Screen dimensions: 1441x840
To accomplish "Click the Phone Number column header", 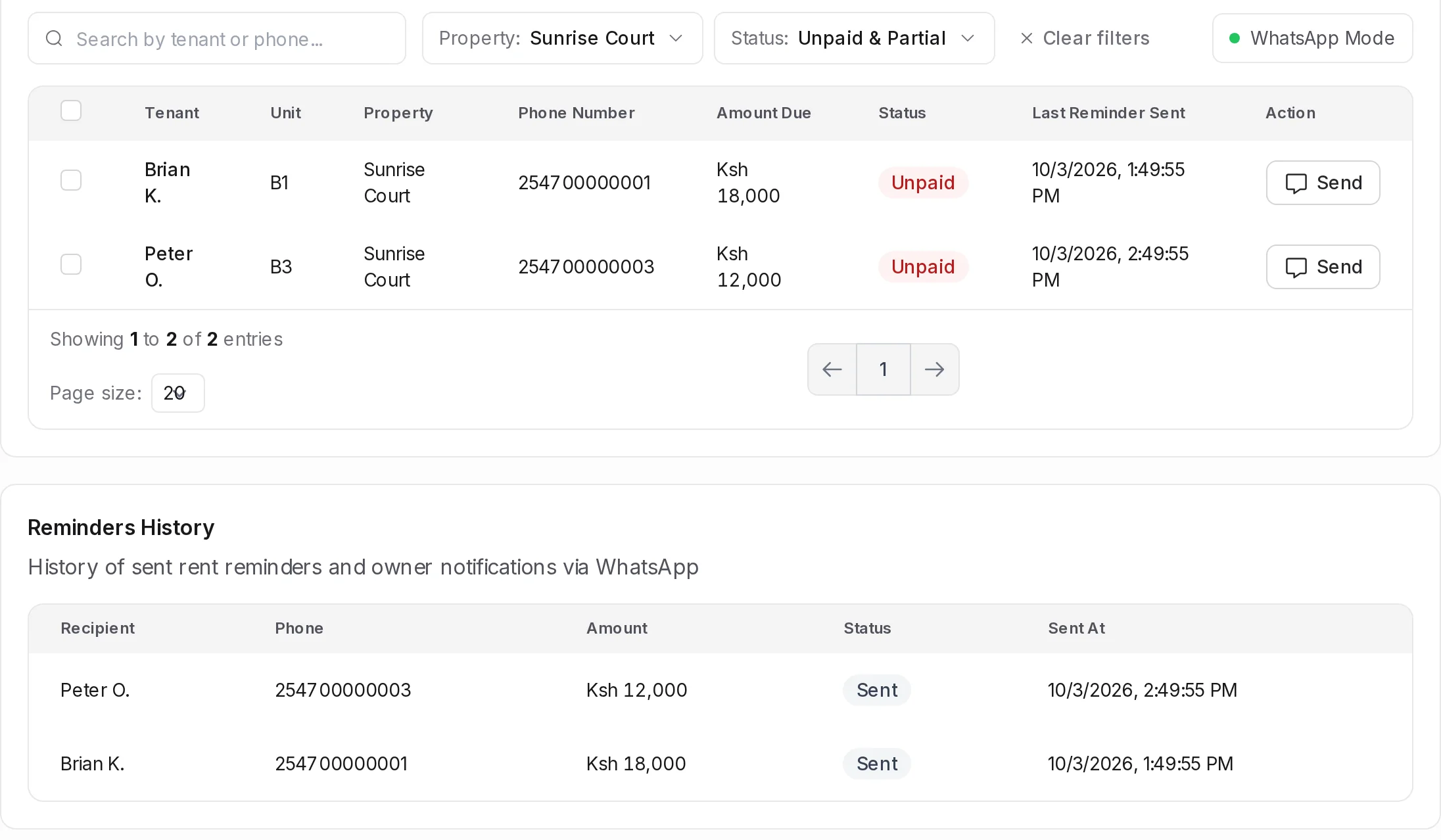I will tap(577, 113).
